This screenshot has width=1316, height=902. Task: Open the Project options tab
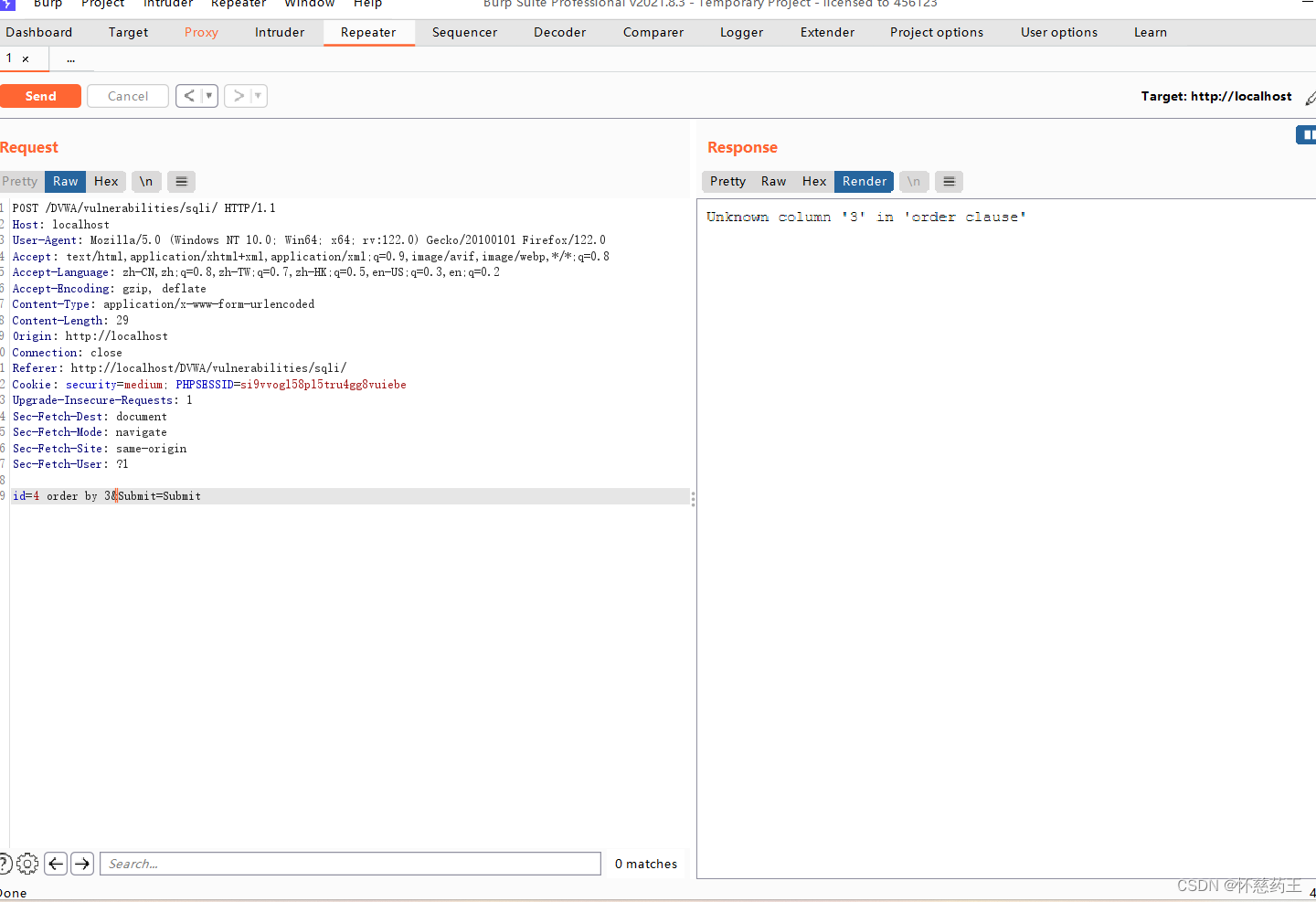coord(937,32)
